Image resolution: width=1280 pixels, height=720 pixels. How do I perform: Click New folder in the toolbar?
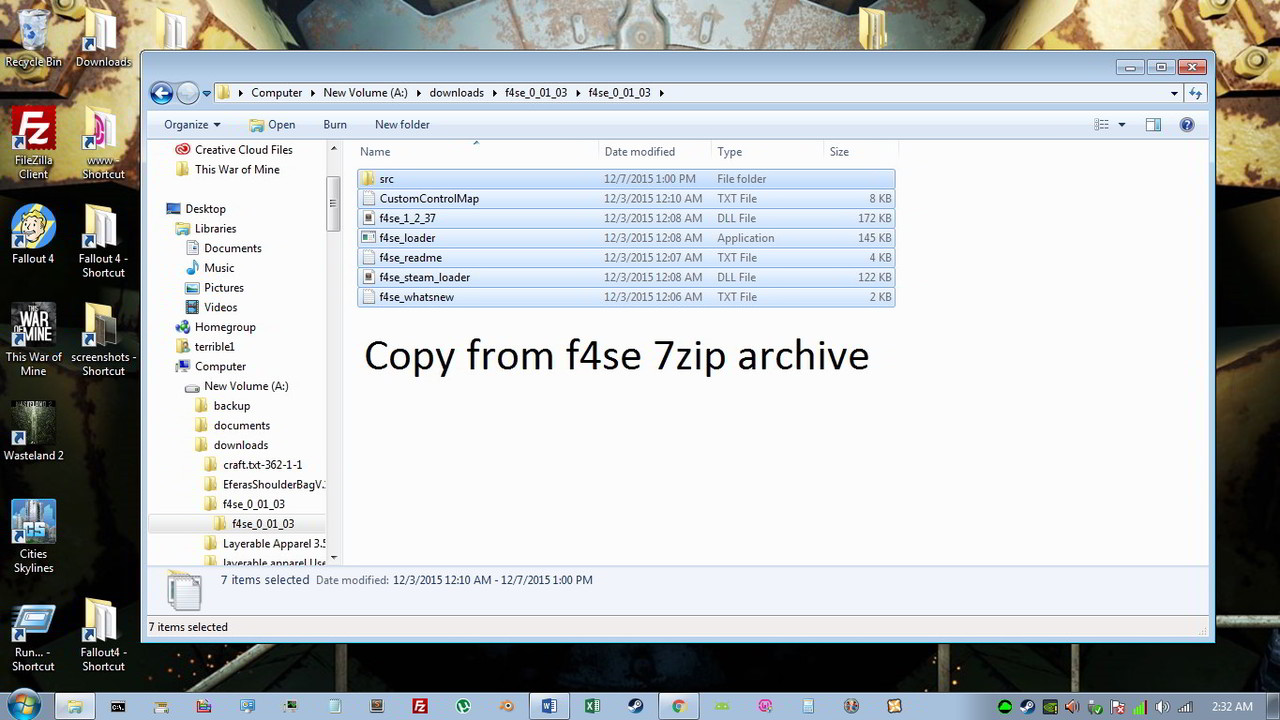pos(402,124)
